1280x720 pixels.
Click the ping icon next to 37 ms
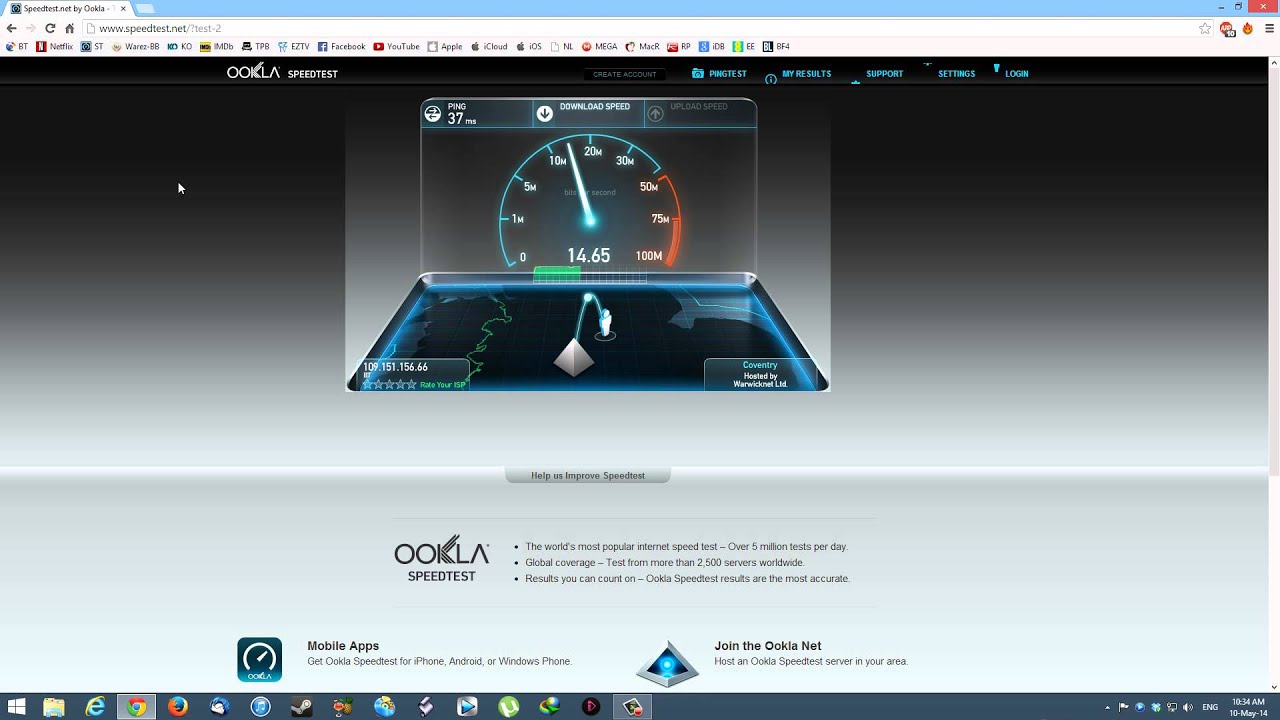[433, 114]
